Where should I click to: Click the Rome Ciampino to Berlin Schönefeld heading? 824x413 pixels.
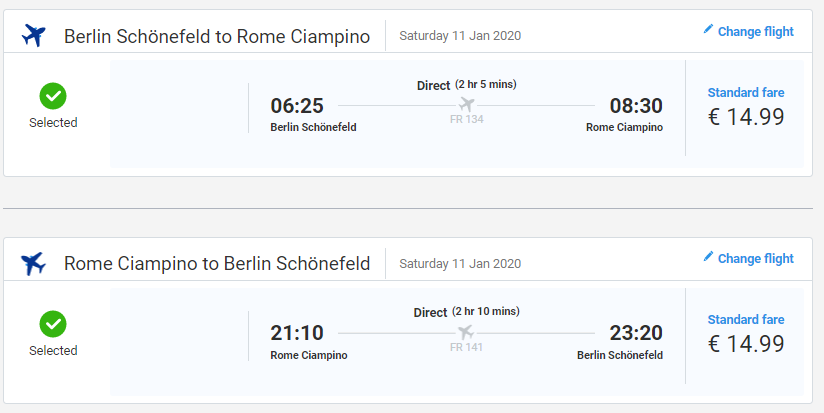(x=217, y=263)
